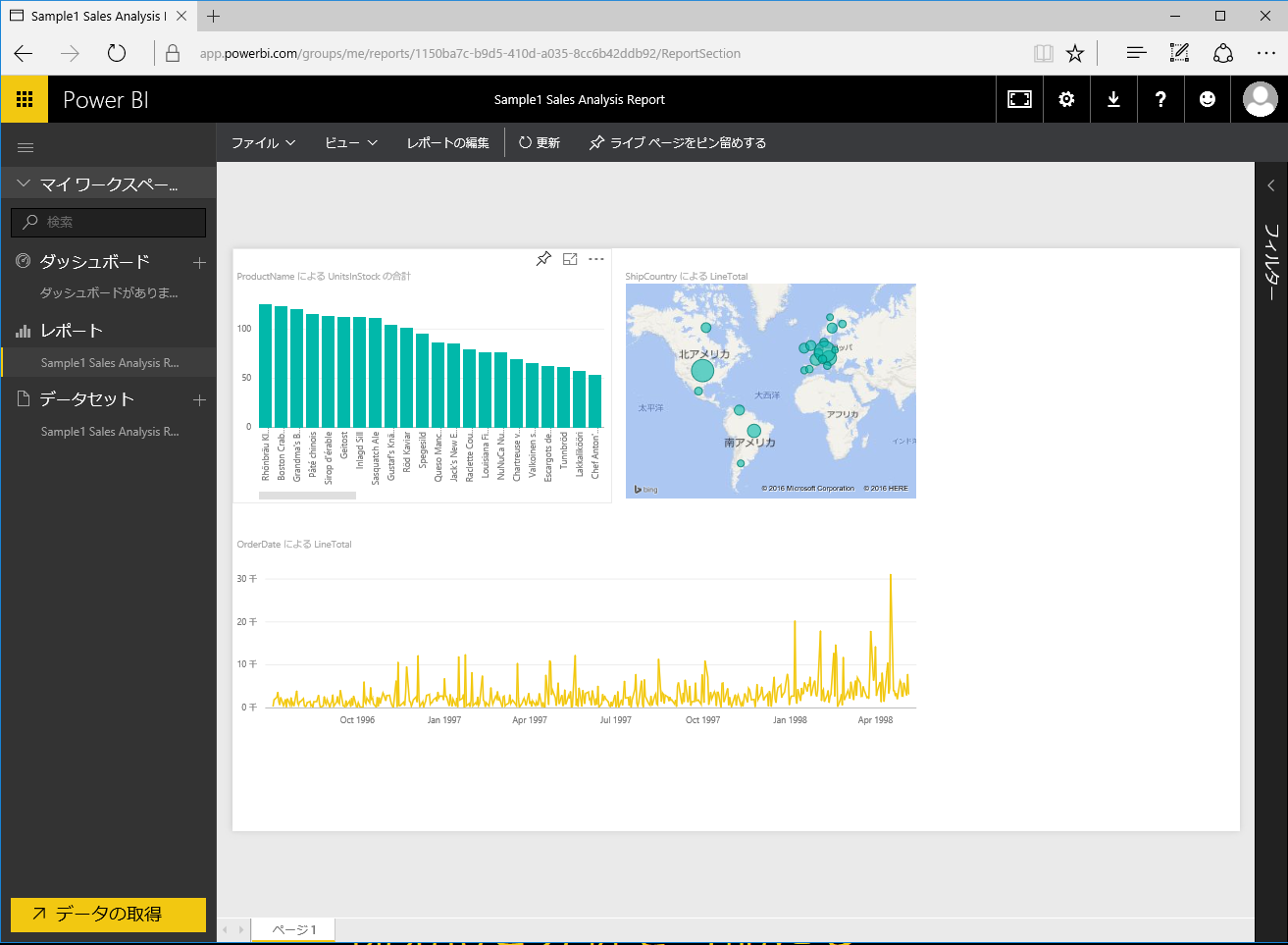Select the ページ1 tab

pyautogui.click(x=294, y=929)
